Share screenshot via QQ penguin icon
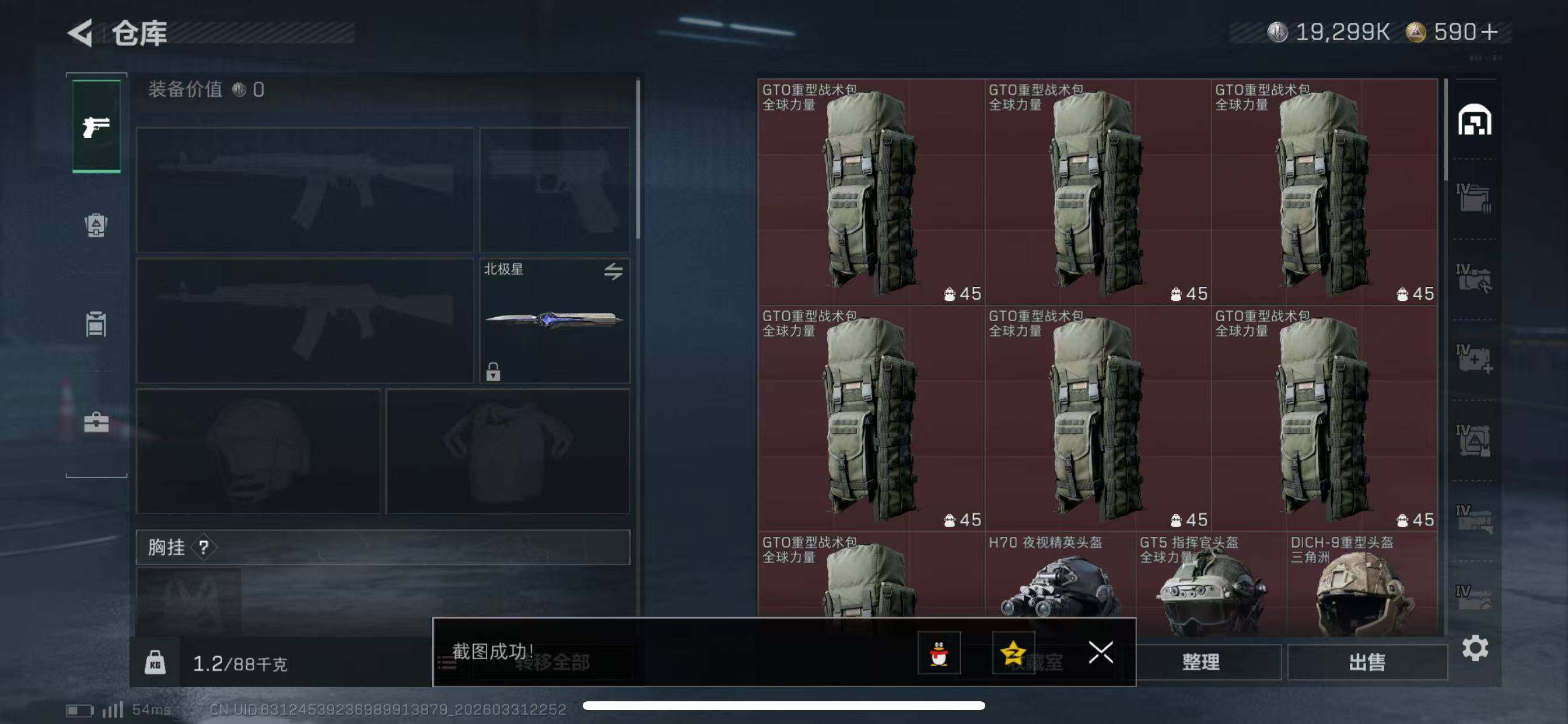1568x724 pixels. 939,653
